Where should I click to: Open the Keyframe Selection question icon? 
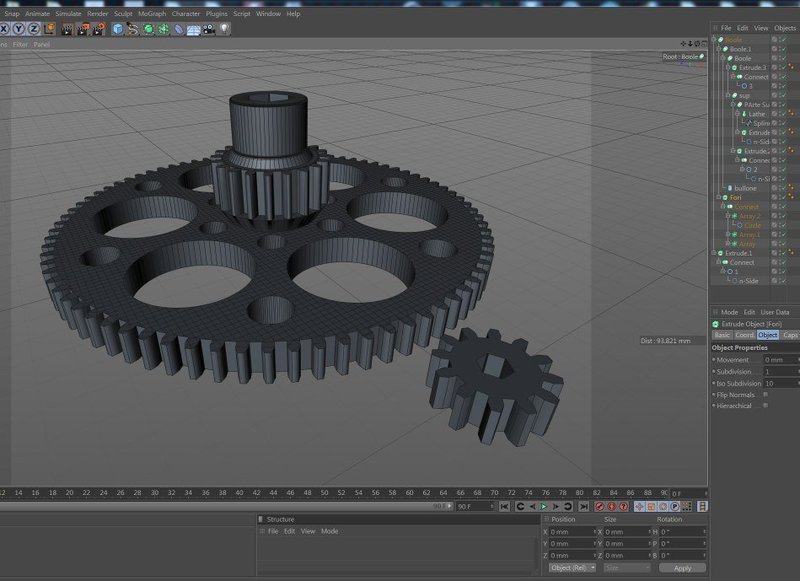[x=623, y=507]
